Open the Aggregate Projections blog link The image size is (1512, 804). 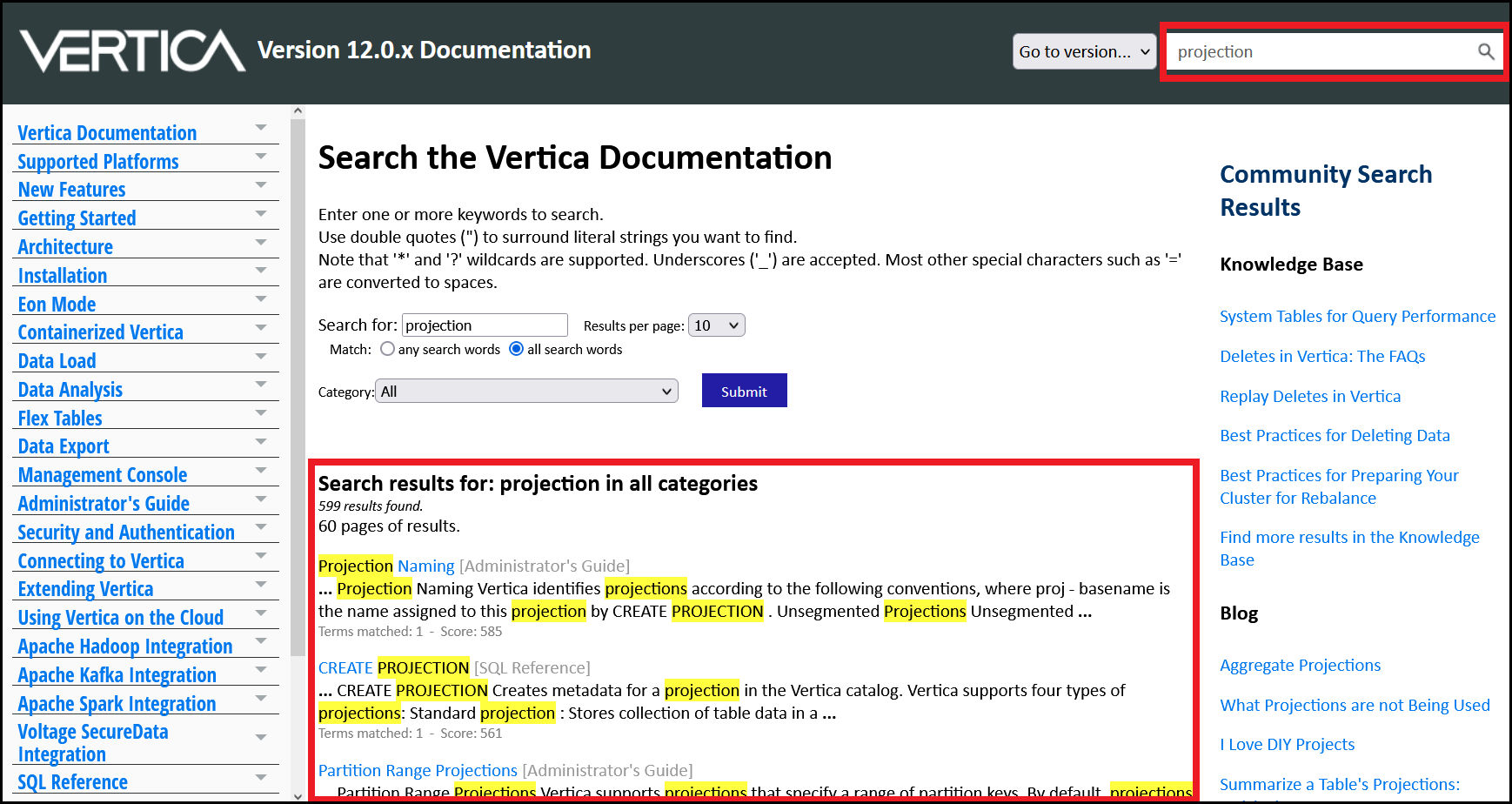pyautogui.click(x=1300, y=666)
